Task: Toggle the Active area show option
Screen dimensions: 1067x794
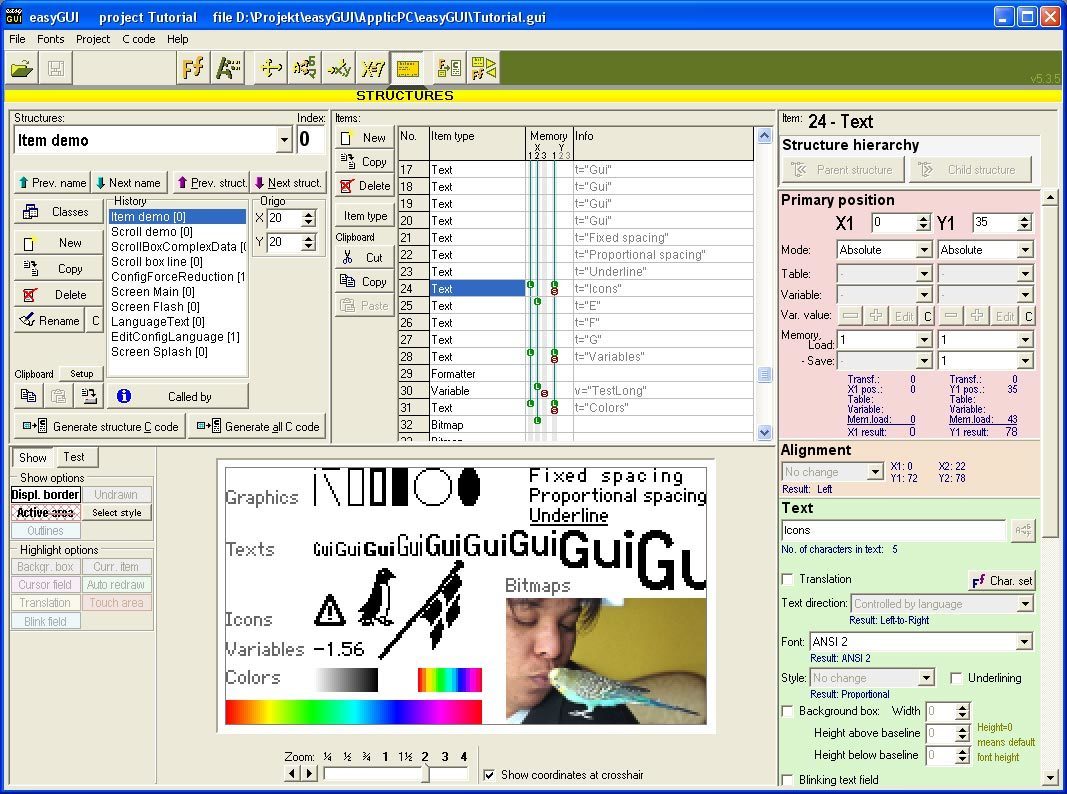Action: tap(46, 512)
